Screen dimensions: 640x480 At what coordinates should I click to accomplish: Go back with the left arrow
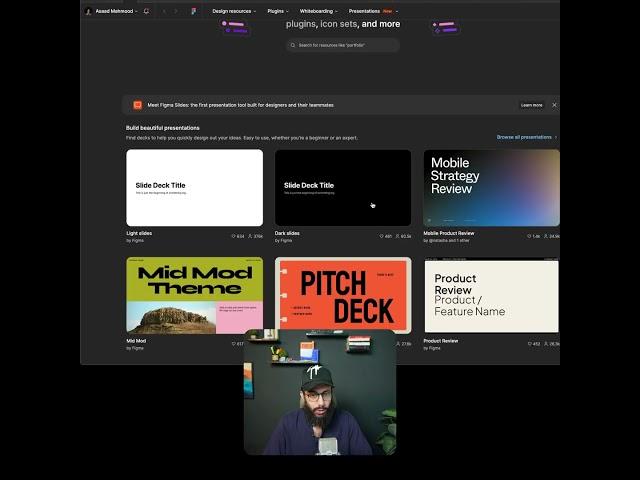point(164,11)
